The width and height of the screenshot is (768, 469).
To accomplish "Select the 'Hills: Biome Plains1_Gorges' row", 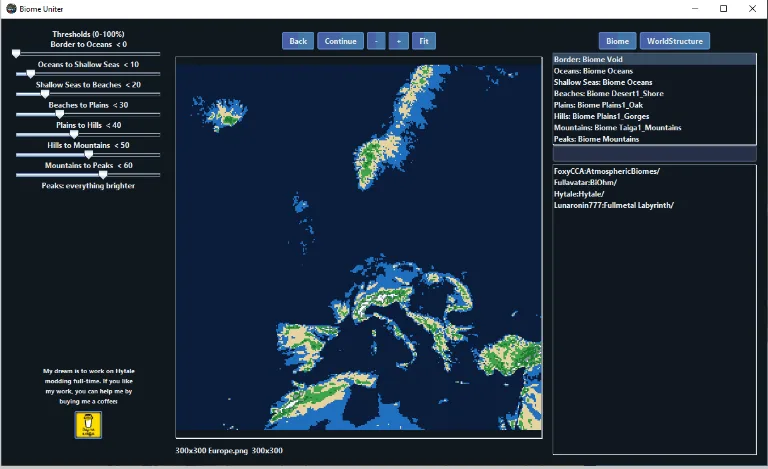I will pos(654,116).
